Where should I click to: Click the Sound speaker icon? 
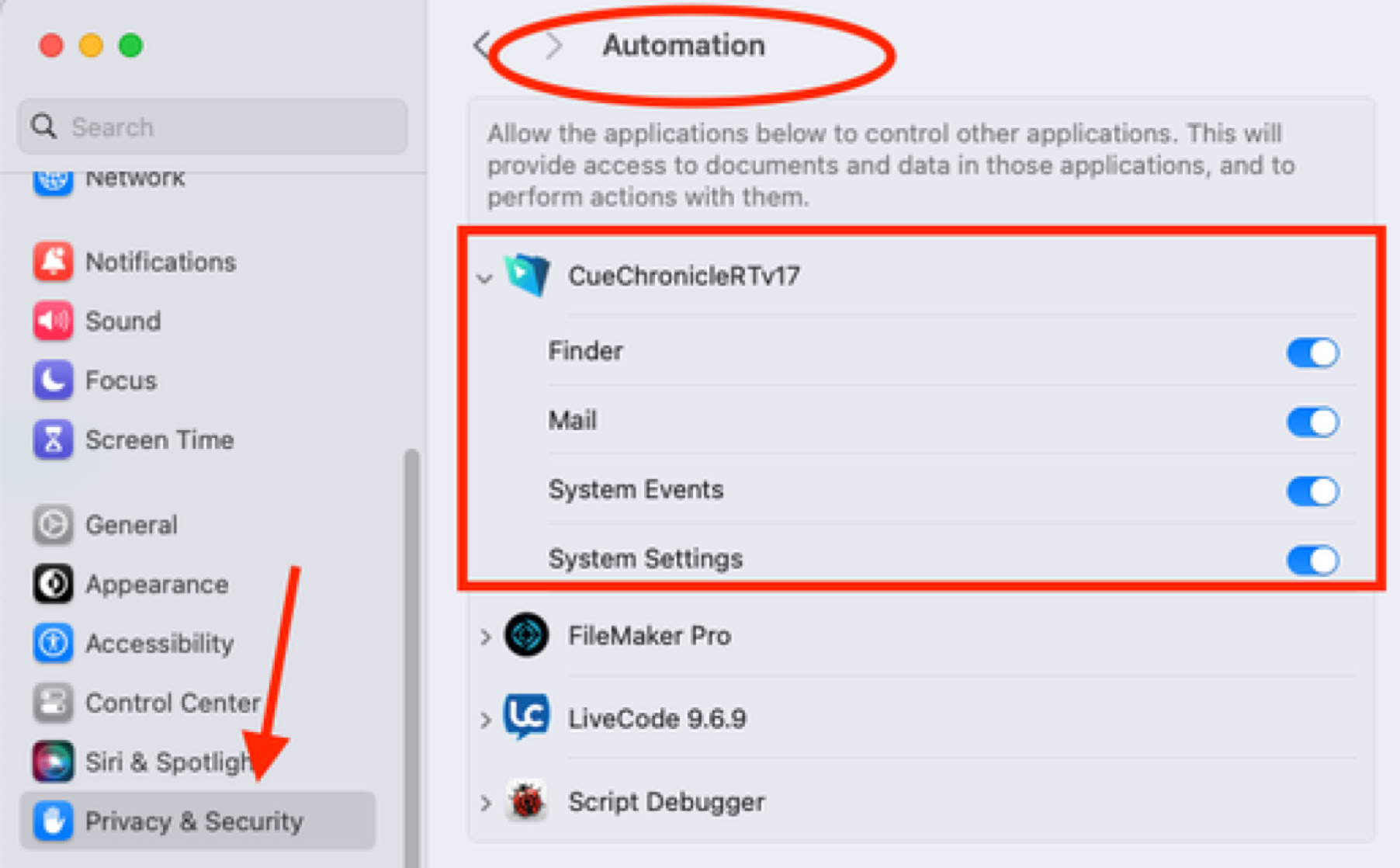[53, 321]
